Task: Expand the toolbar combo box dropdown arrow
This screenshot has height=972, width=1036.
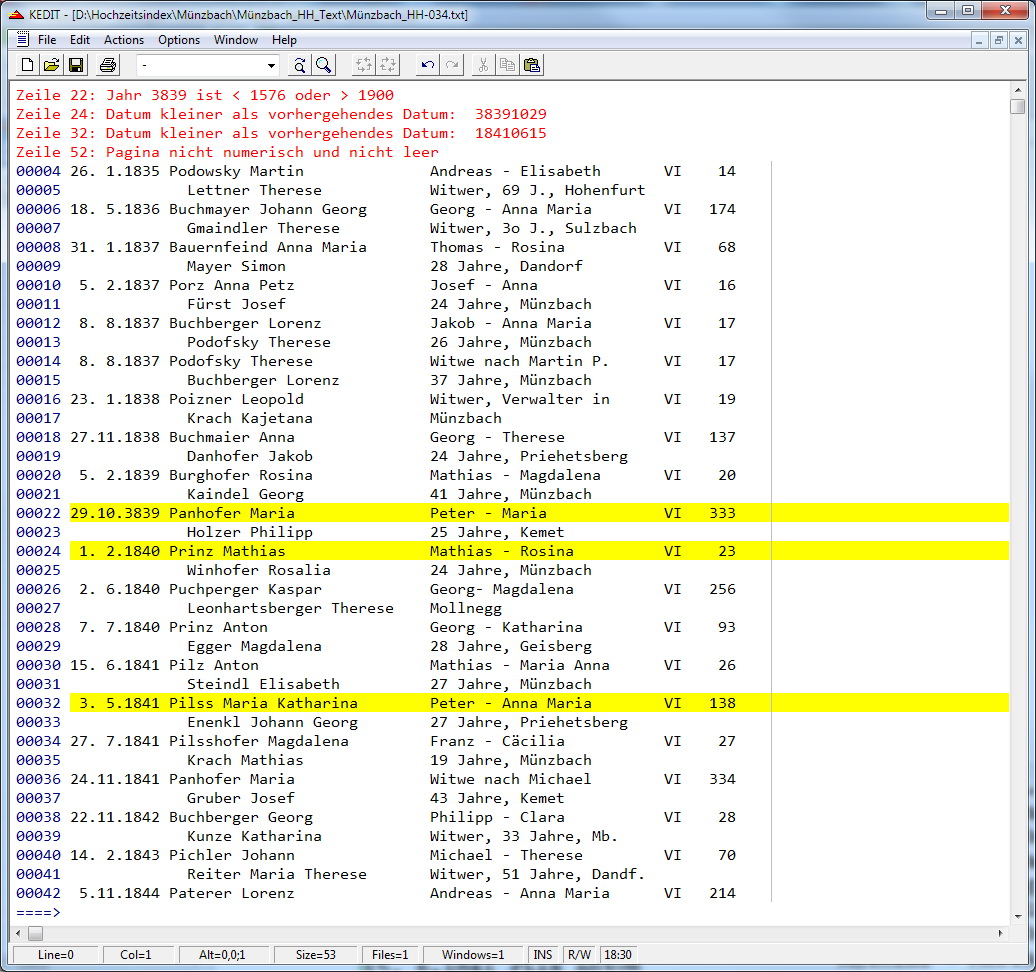Action: click(271, 66)
